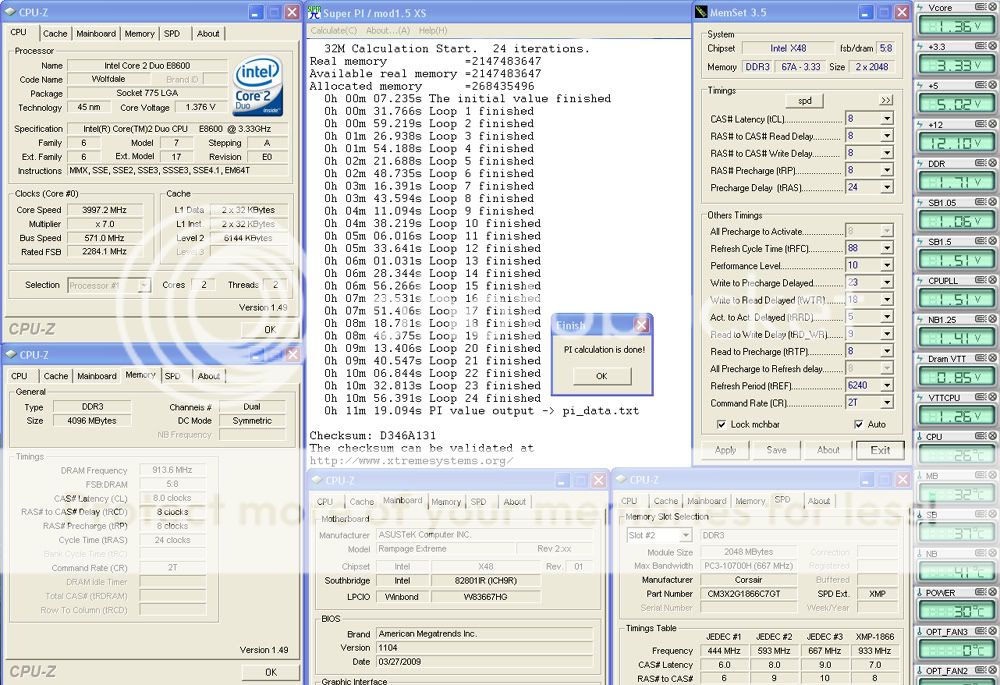Viewport: 1000px width, 685px height.
Task: Open the Refresh Cycle Time (tRFC) dropdown
Action: (887, 248)
